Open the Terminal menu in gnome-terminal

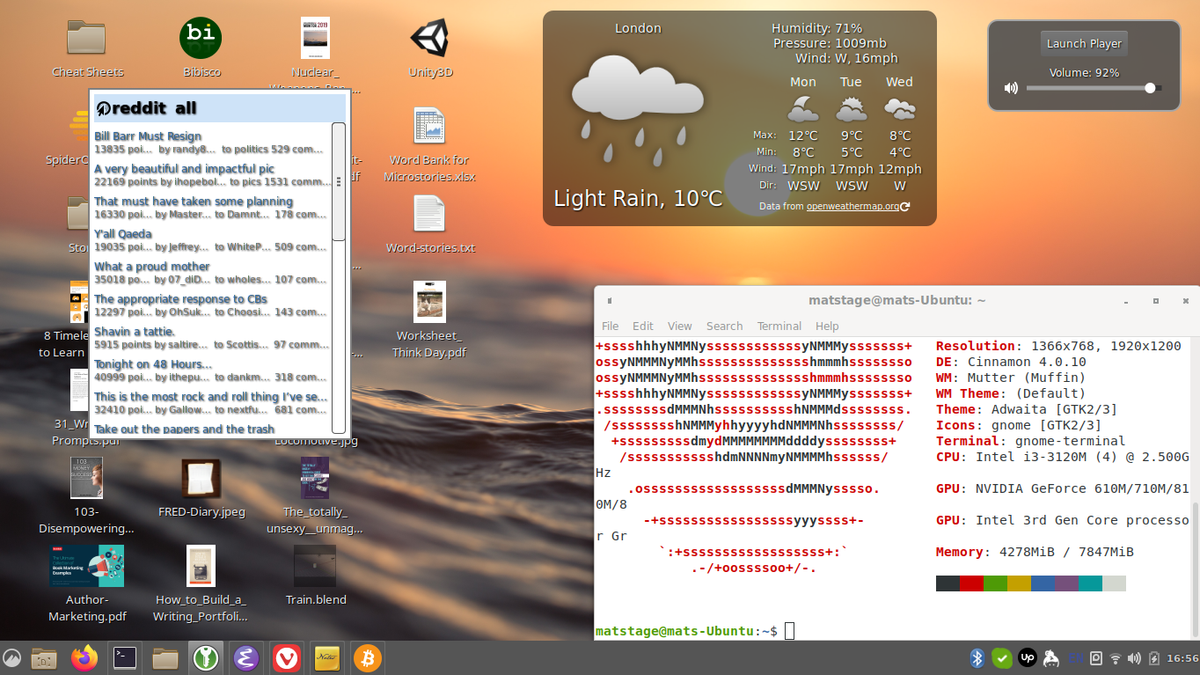coord(779,325)
